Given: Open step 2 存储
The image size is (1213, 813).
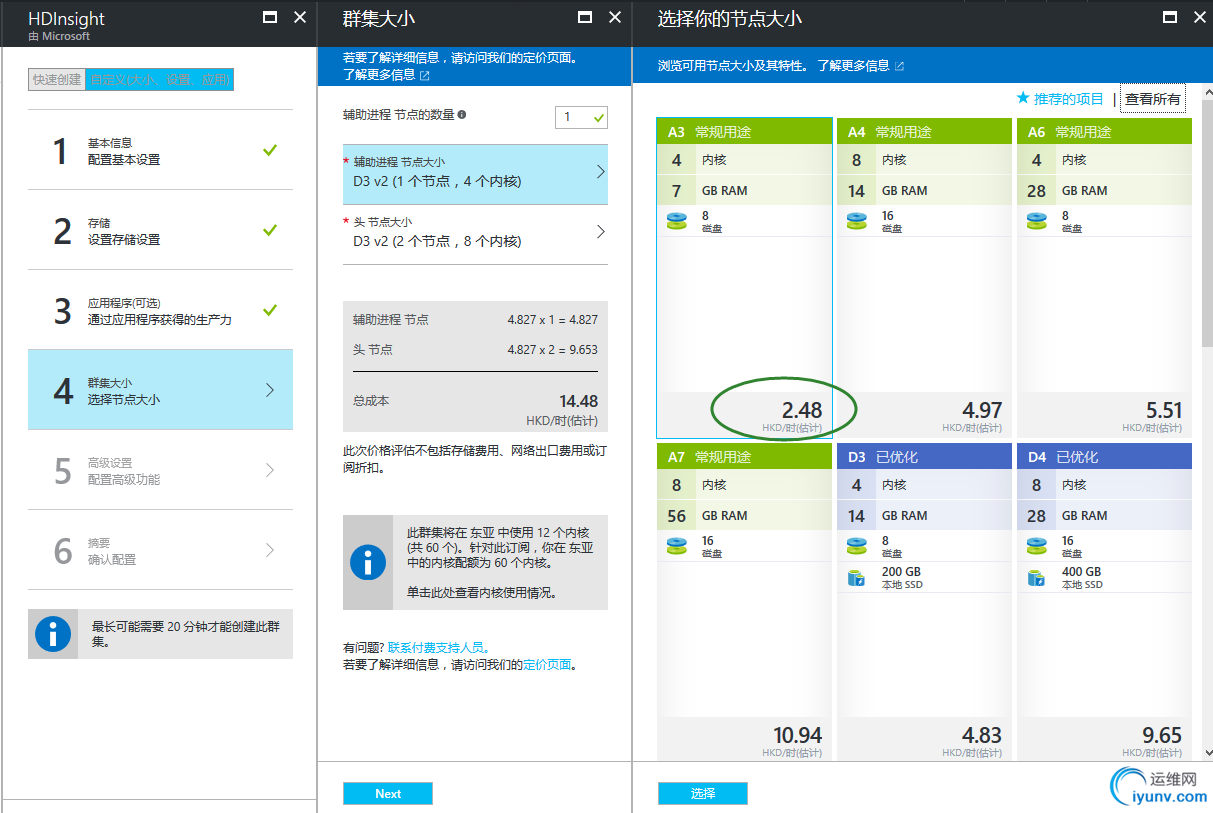Looking at the screenshot, I should pyautogui.click(x=160, y=230).
